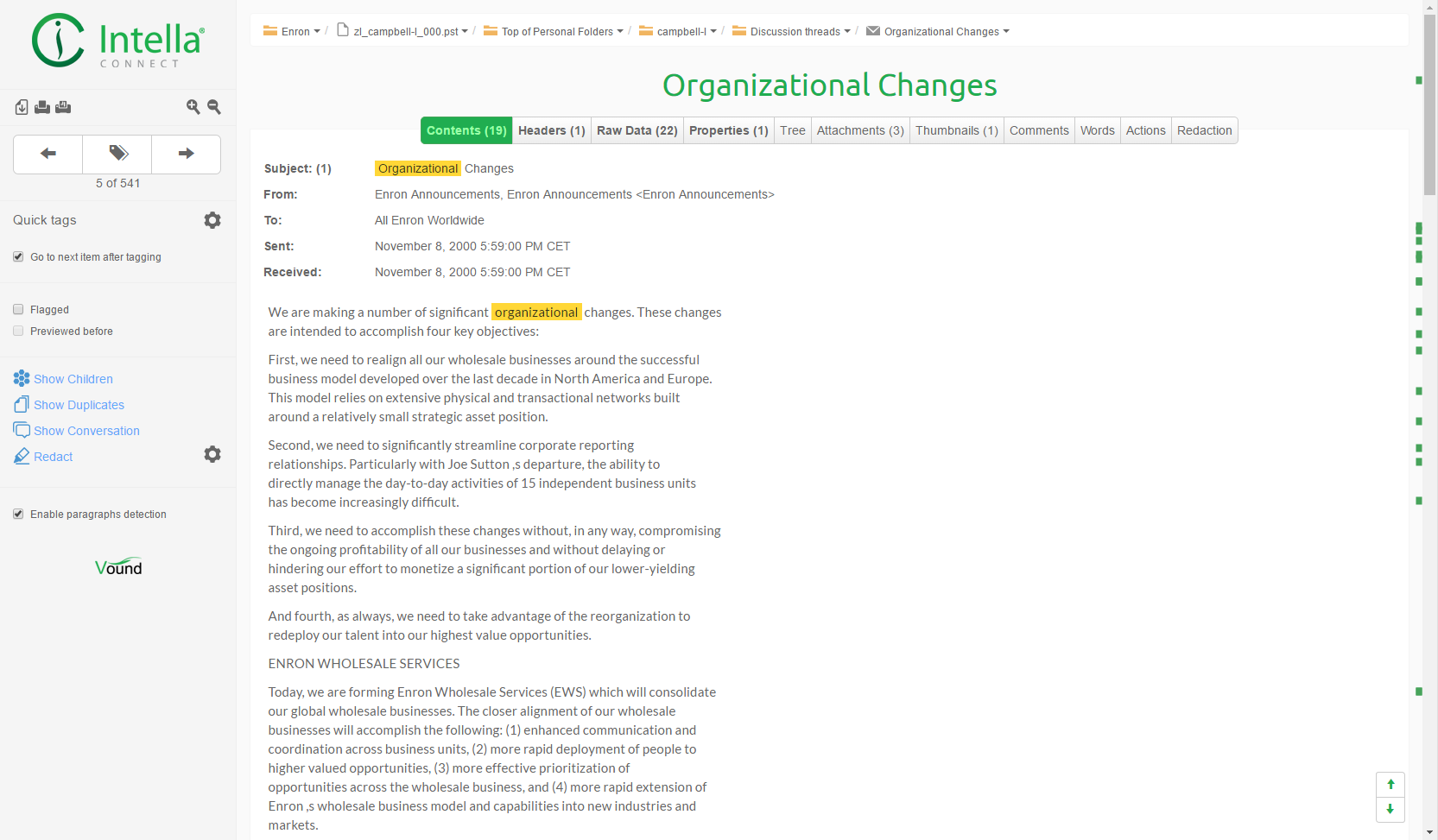Screen dimensions: 1438x840
Task: Click the zoom out magnifier icon
Action: point(214,107)
